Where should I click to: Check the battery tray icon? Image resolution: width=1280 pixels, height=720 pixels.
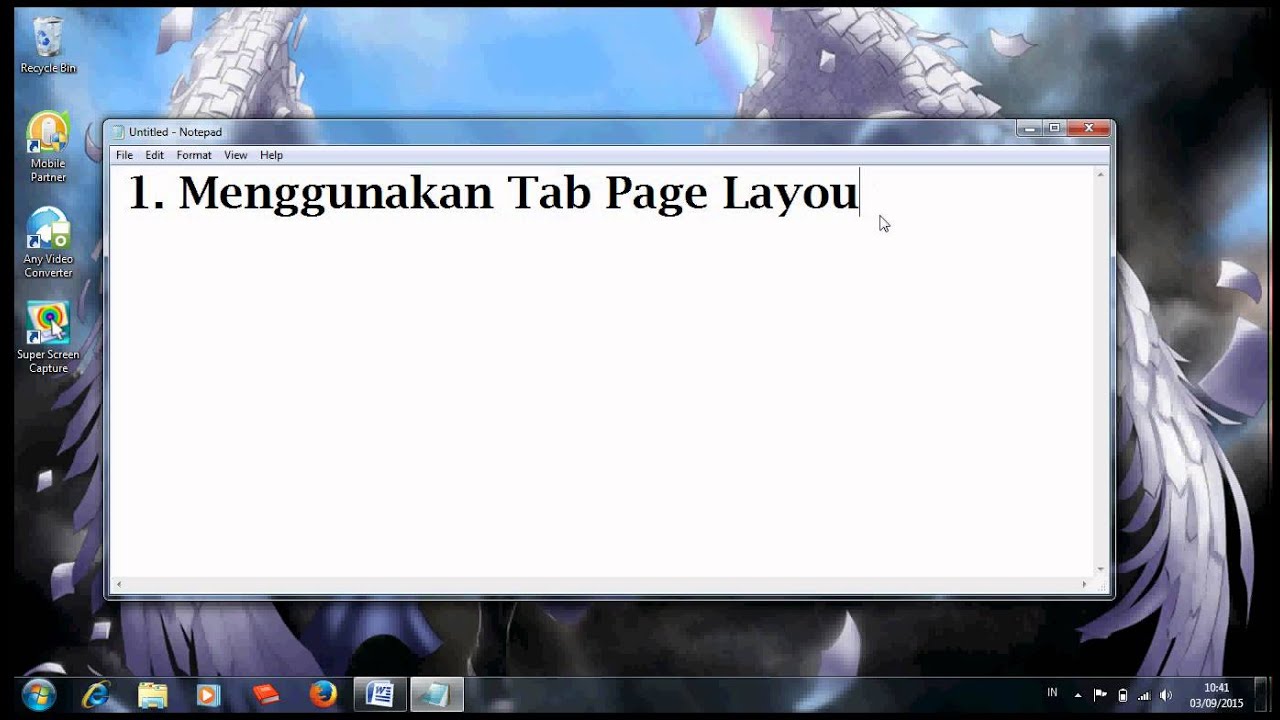[x=1122, y=695]
